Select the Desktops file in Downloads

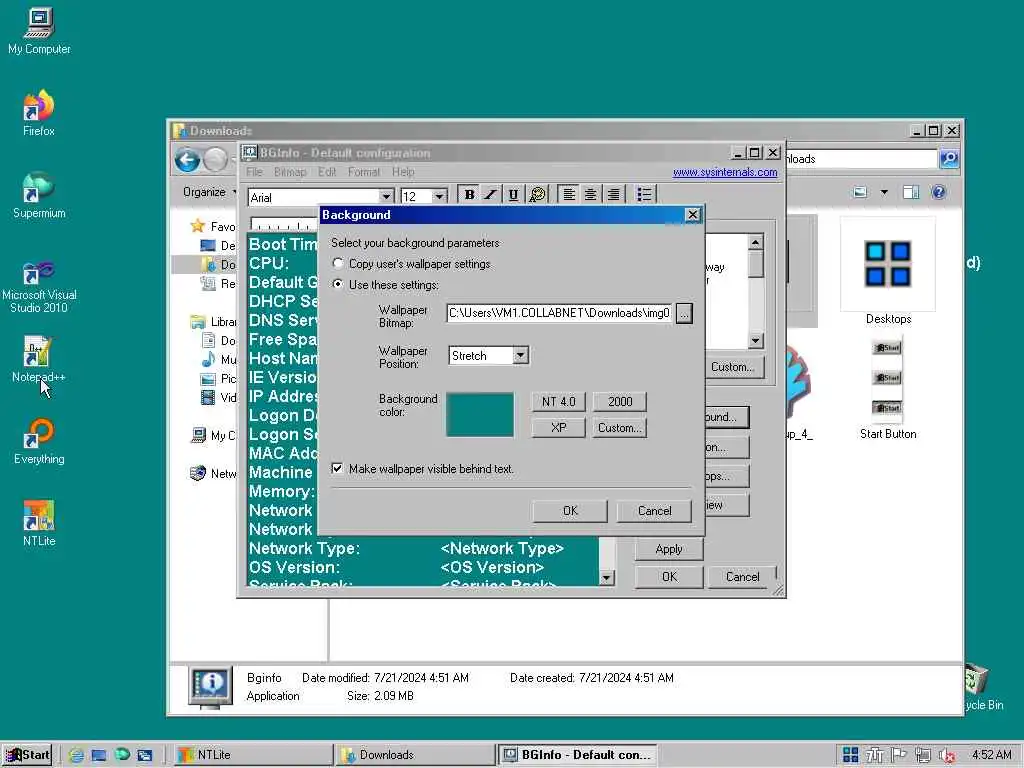pos(888,272)
